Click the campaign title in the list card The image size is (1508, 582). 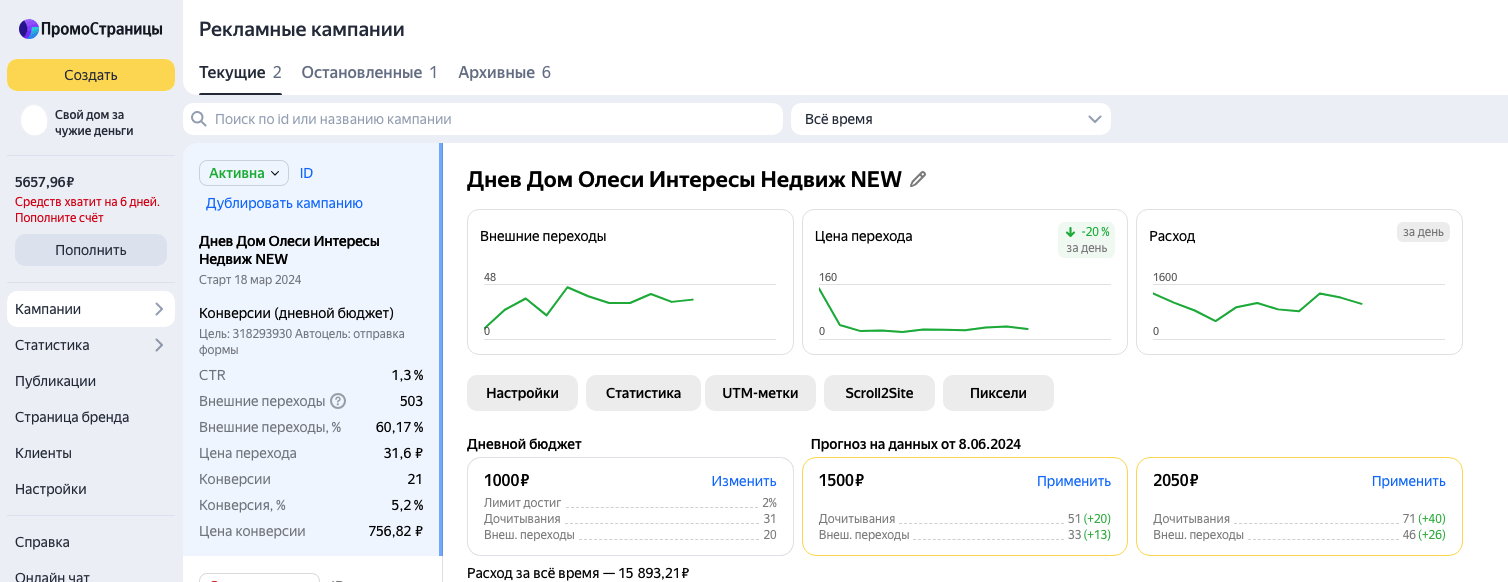[289, 250]
